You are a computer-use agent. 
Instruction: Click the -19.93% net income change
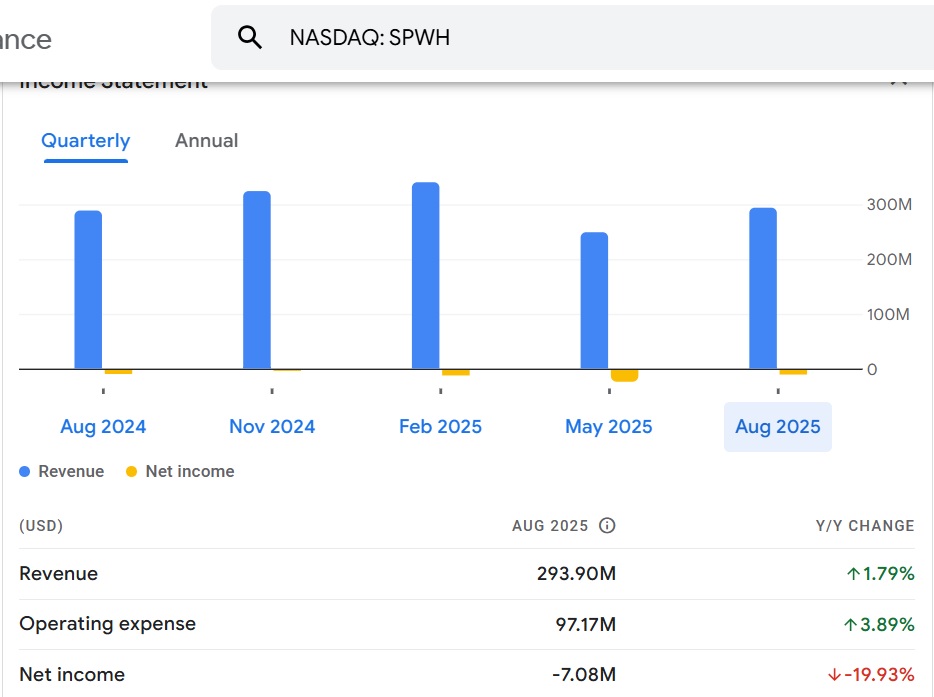click(871, 674)
